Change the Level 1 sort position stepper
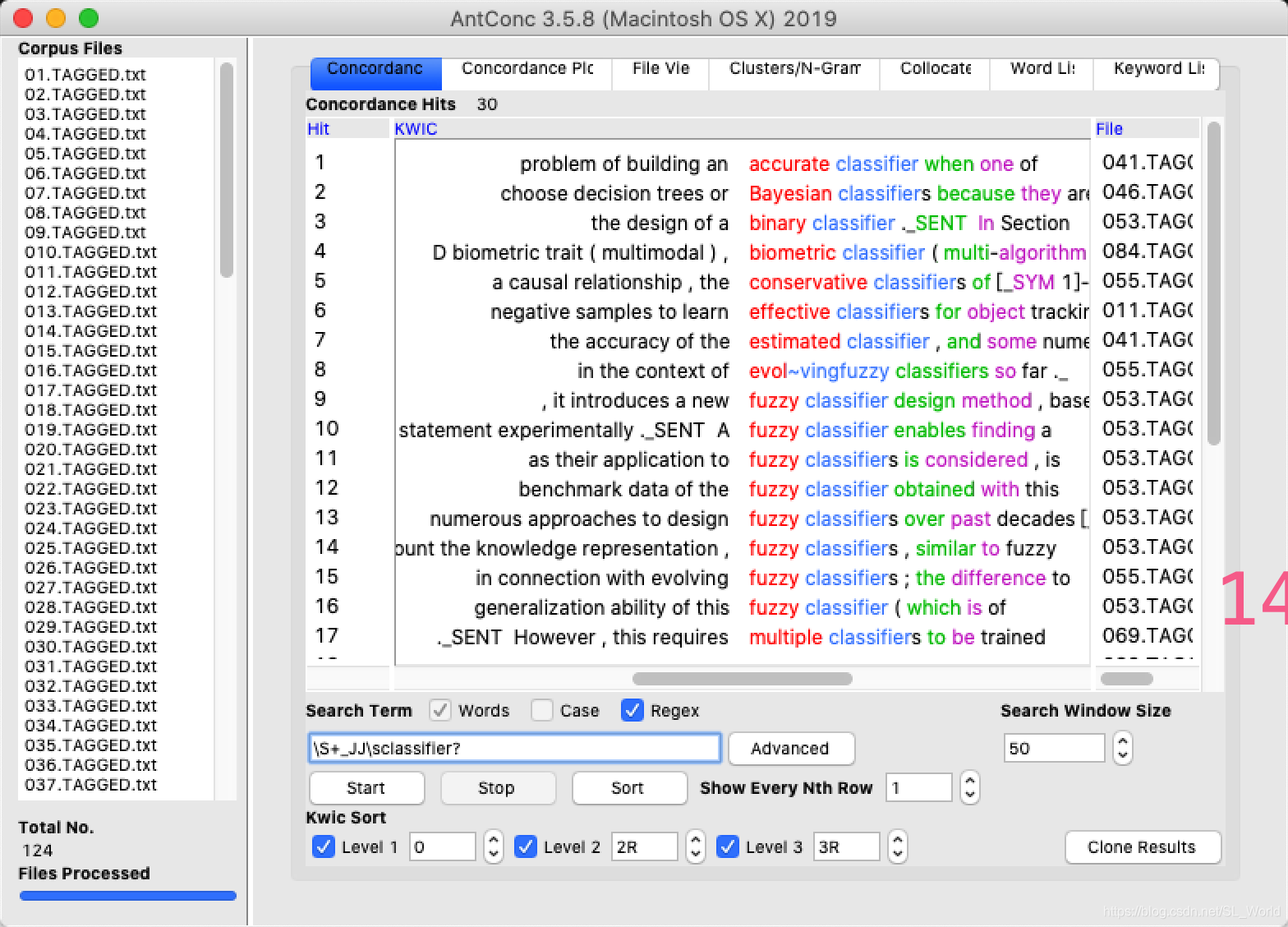The width and height of the screenshot is (1288, 927). point(494,846)
